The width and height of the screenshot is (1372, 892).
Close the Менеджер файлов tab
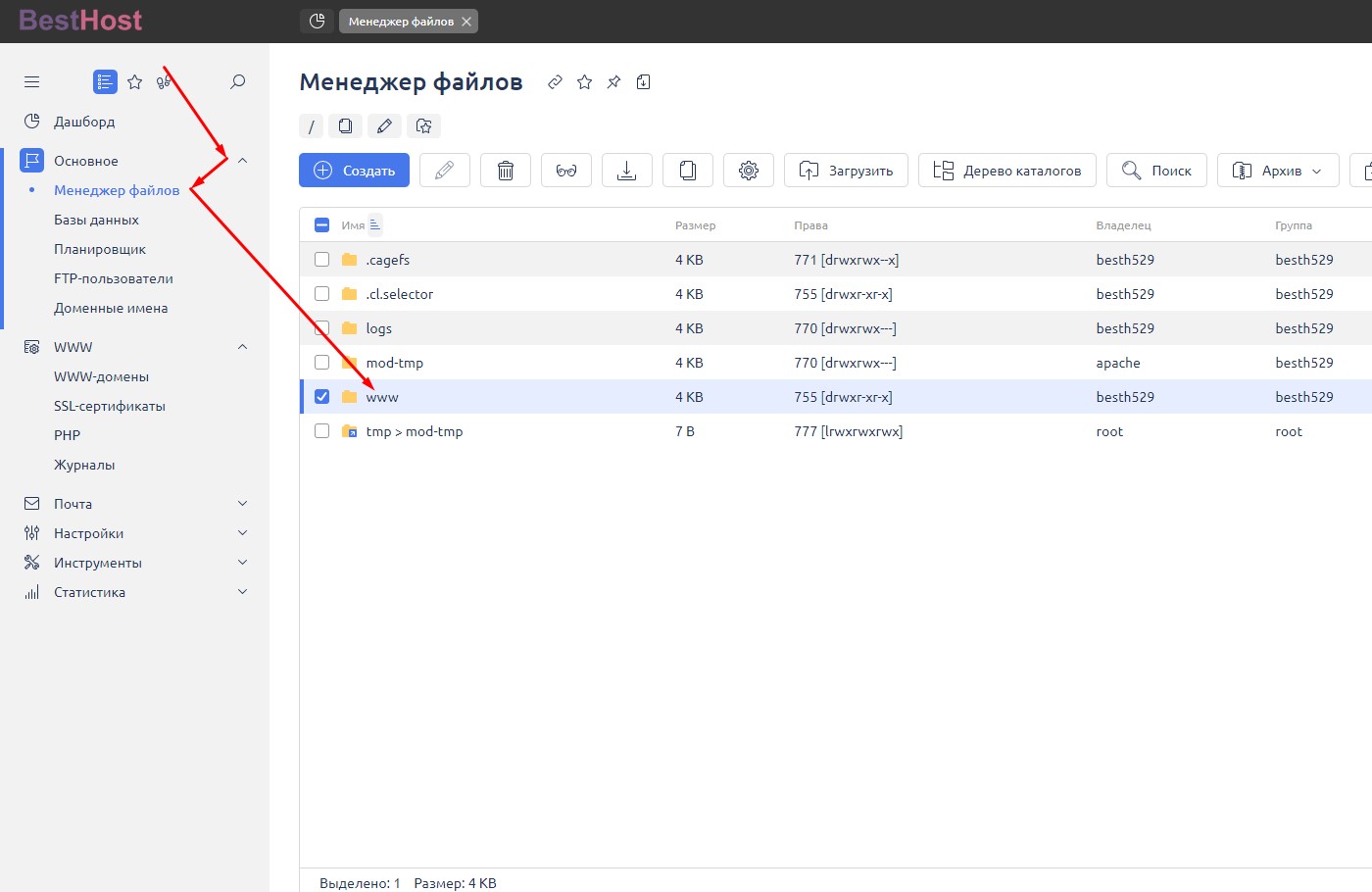[466, 22]
